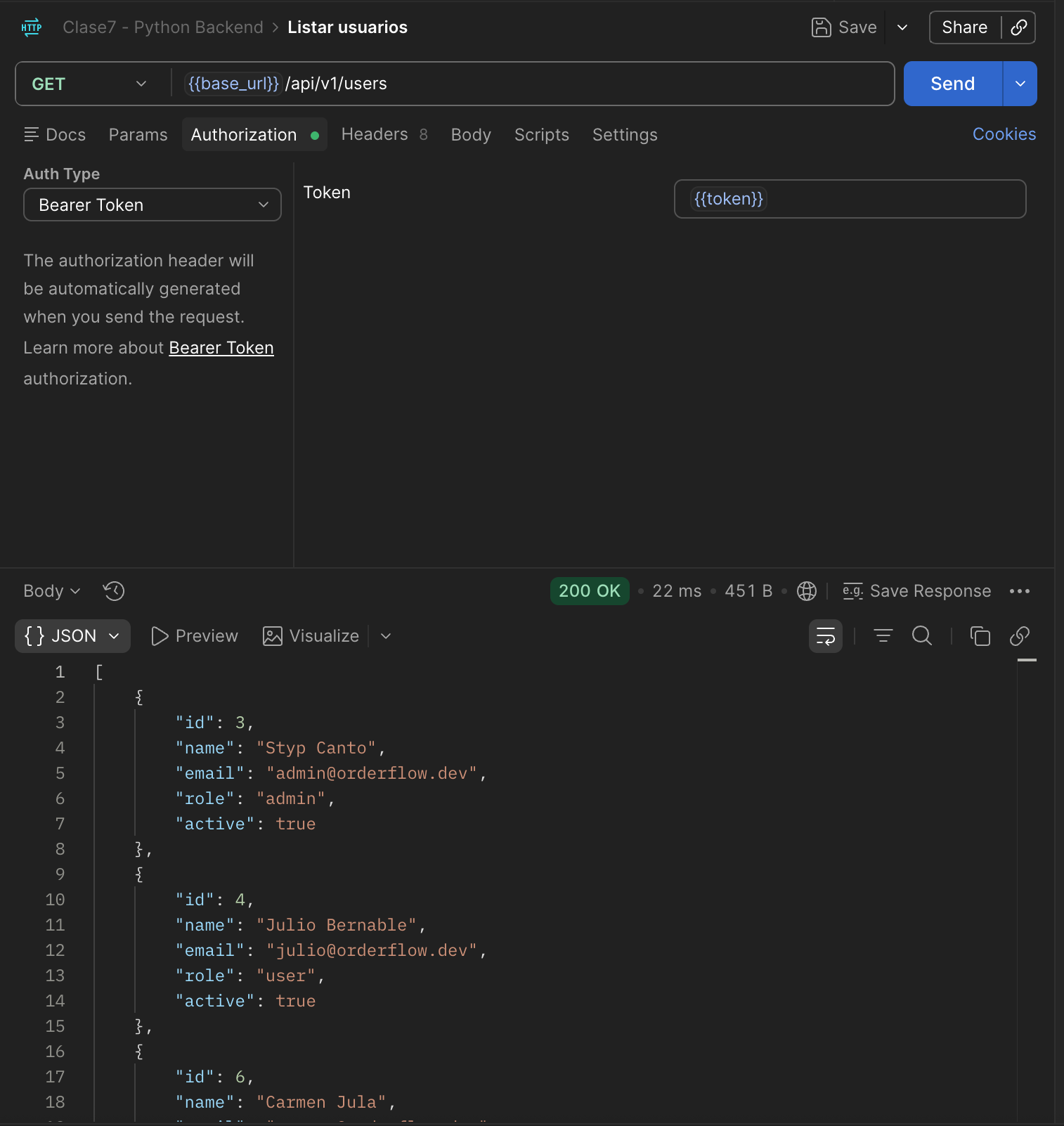1064x1126 pixels.
Task: Save the request
Action: pyautogui.click(x=844, y=27)
